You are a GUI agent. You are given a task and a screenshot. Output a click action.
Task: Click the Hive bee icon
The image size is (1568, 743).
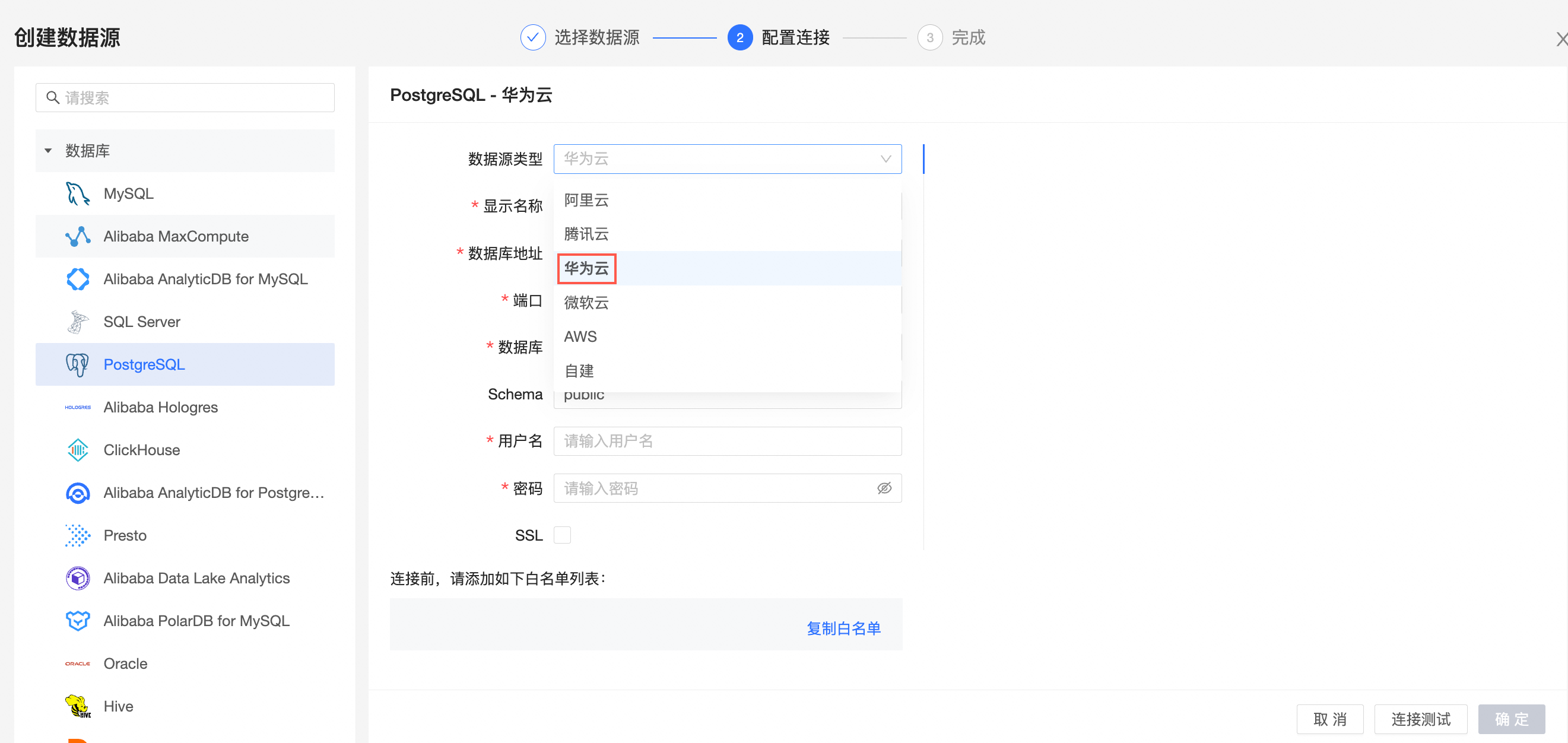click(77, 706)
